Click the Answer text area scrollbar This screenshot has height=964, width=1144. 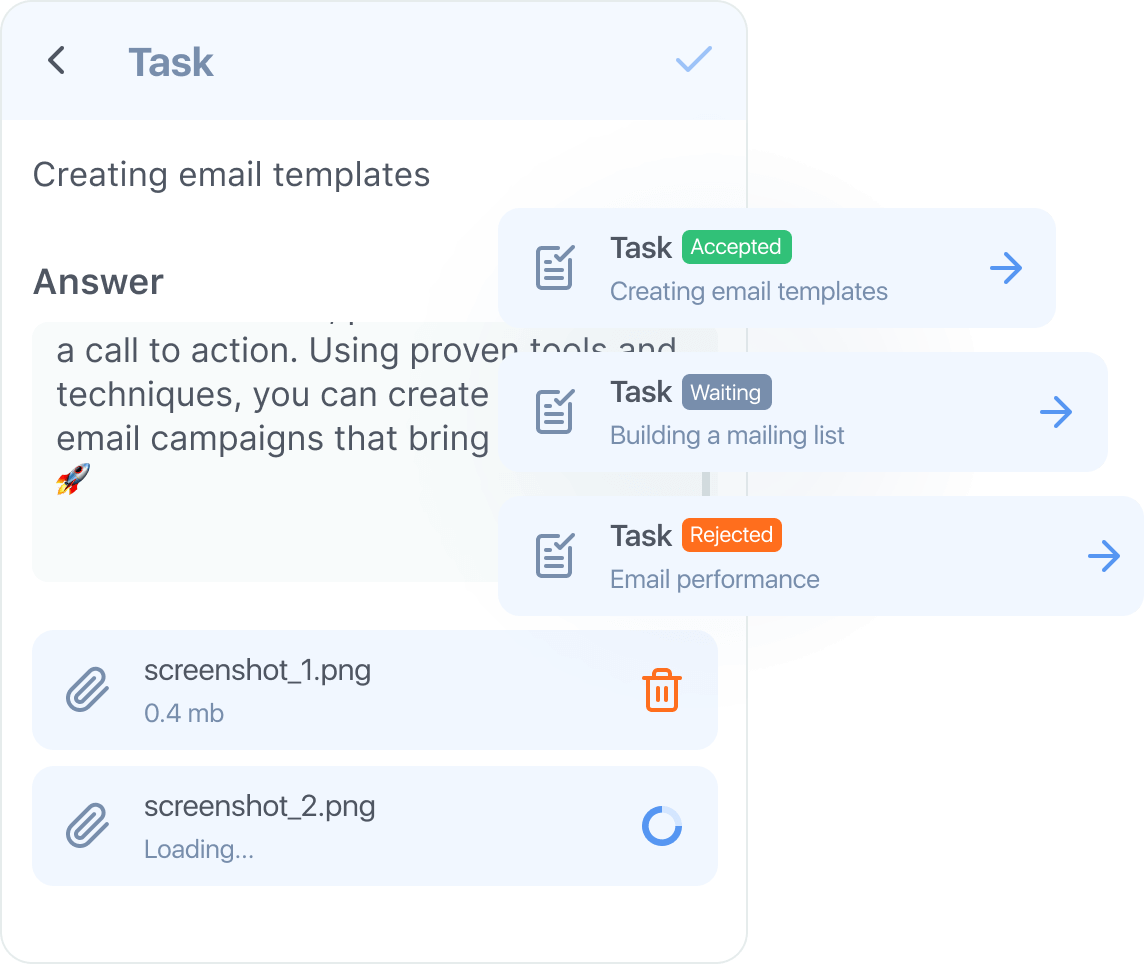coord(706,484)
